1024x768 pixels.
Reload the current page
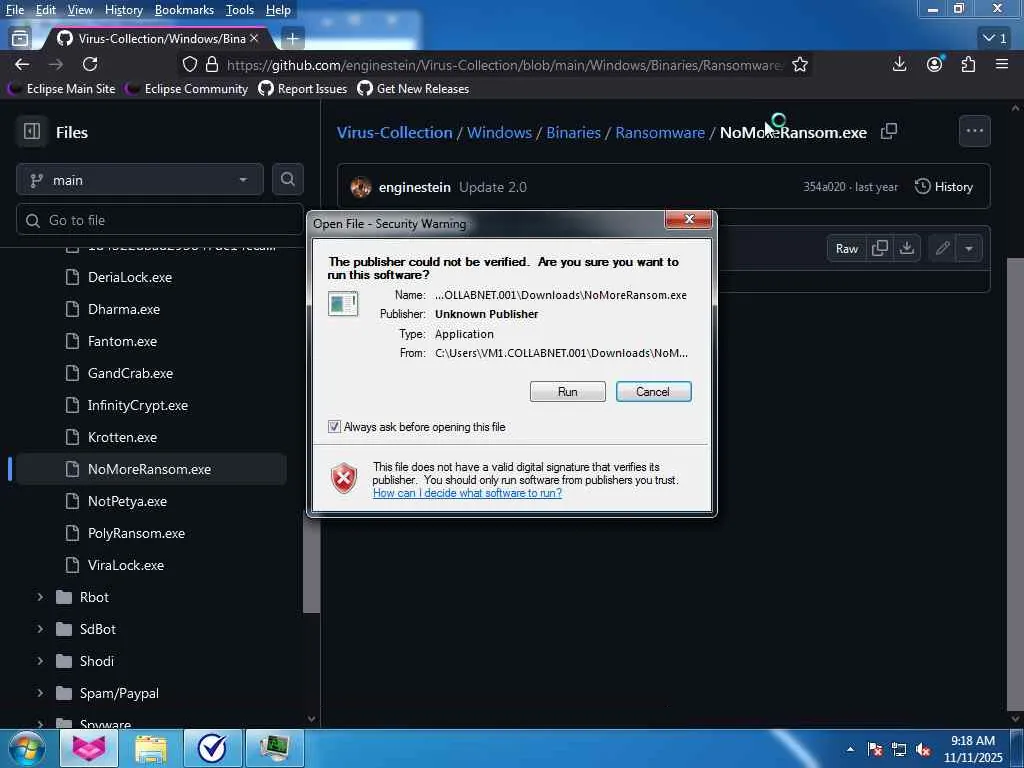pyautogui.click(x=90, y=64)
